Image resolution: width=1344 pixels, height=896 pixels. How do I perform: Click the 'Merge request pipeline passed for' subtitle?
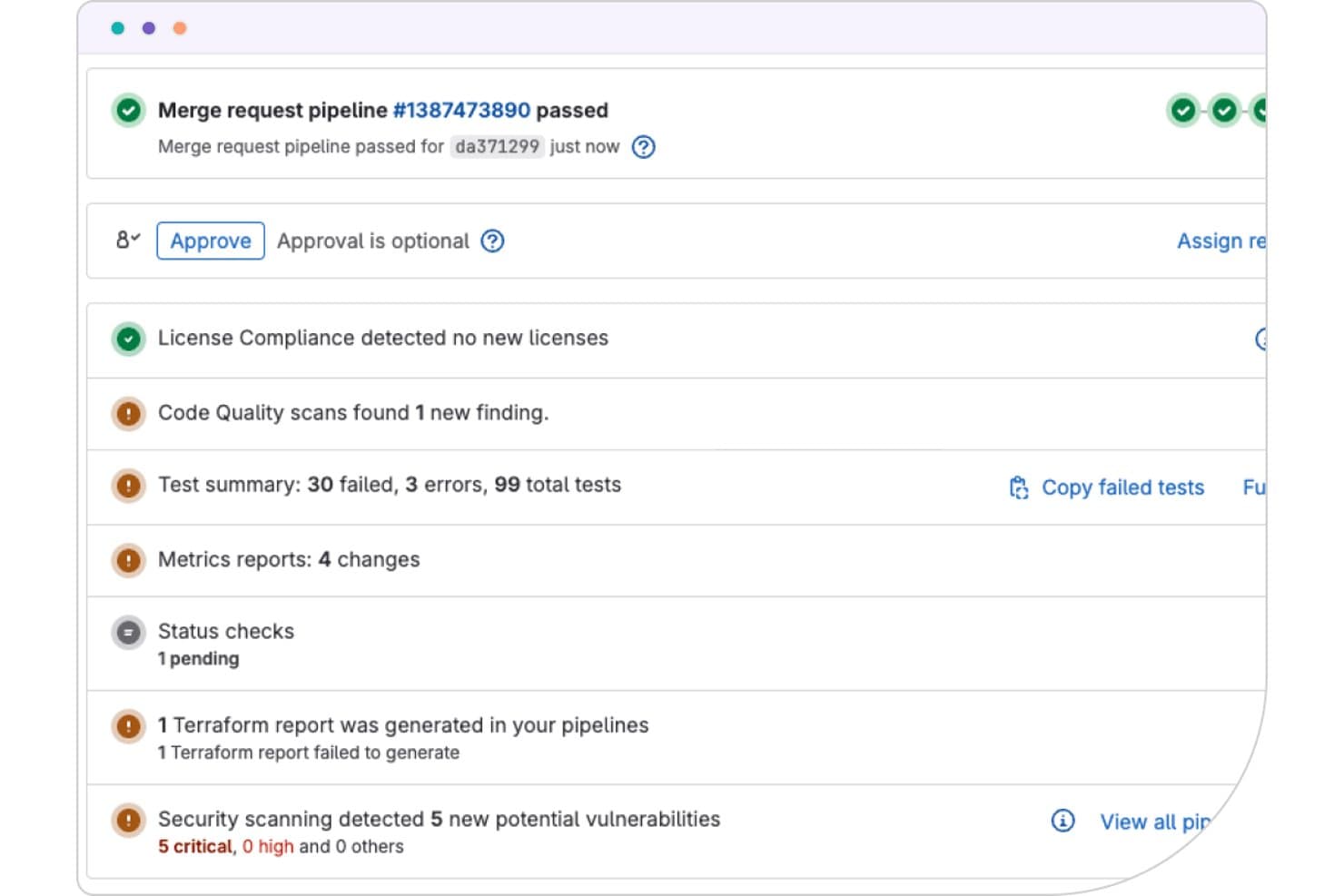point(301,146)
